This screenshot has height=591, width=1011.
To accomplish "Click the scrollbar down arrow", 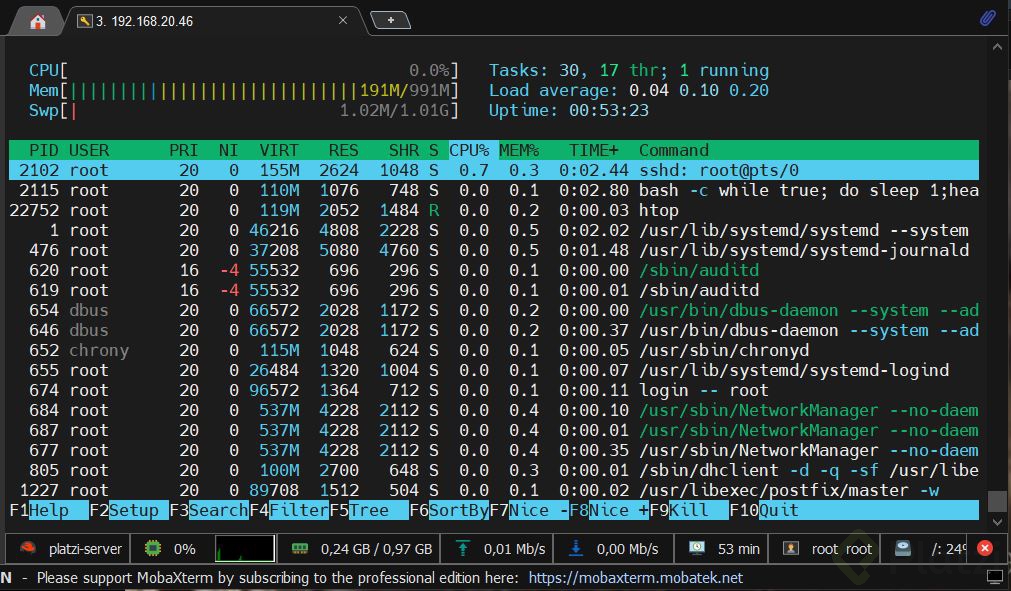I will 997,521.
